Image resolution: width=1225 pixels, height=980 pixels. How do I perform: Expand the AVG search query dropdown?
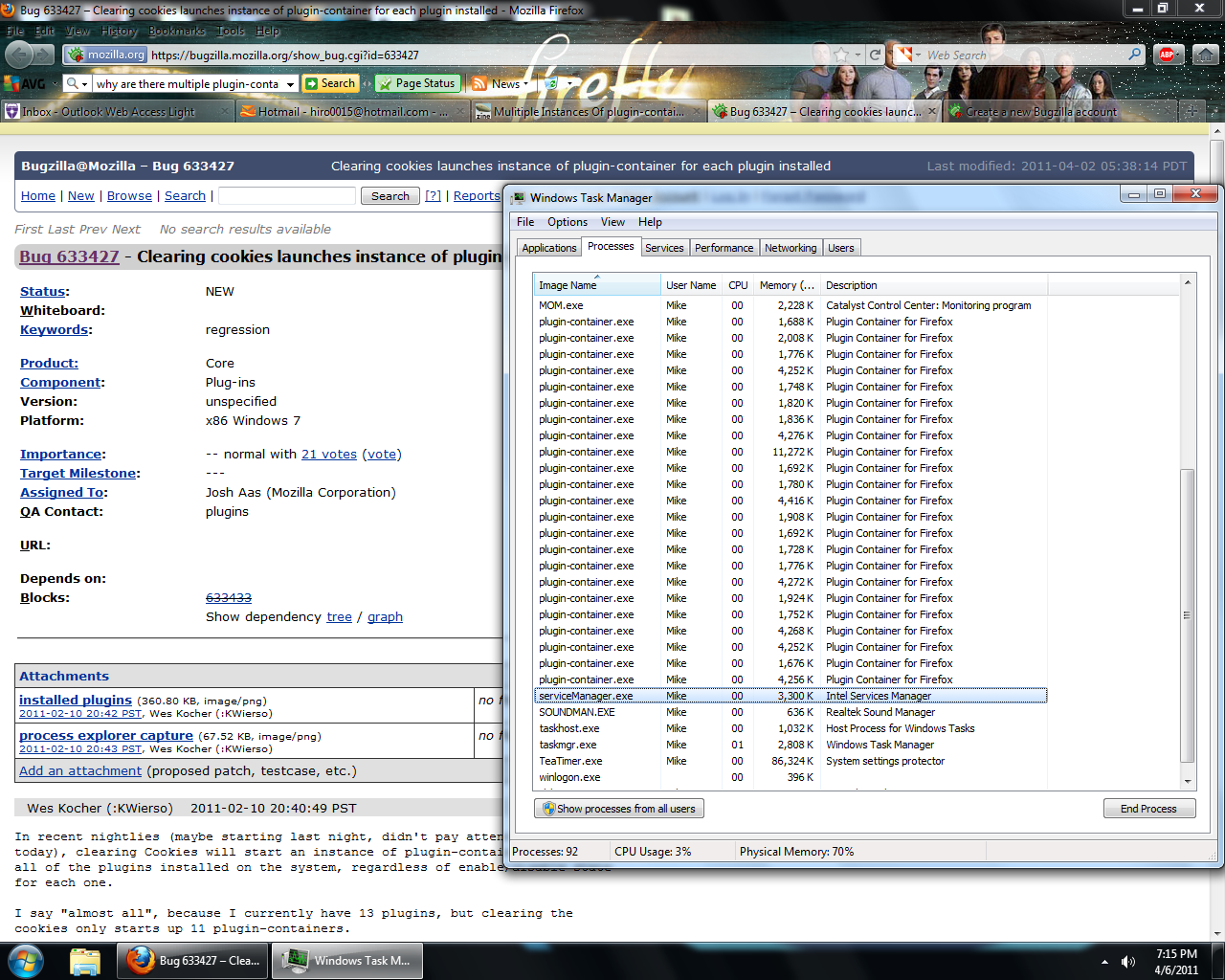(291, 84)
